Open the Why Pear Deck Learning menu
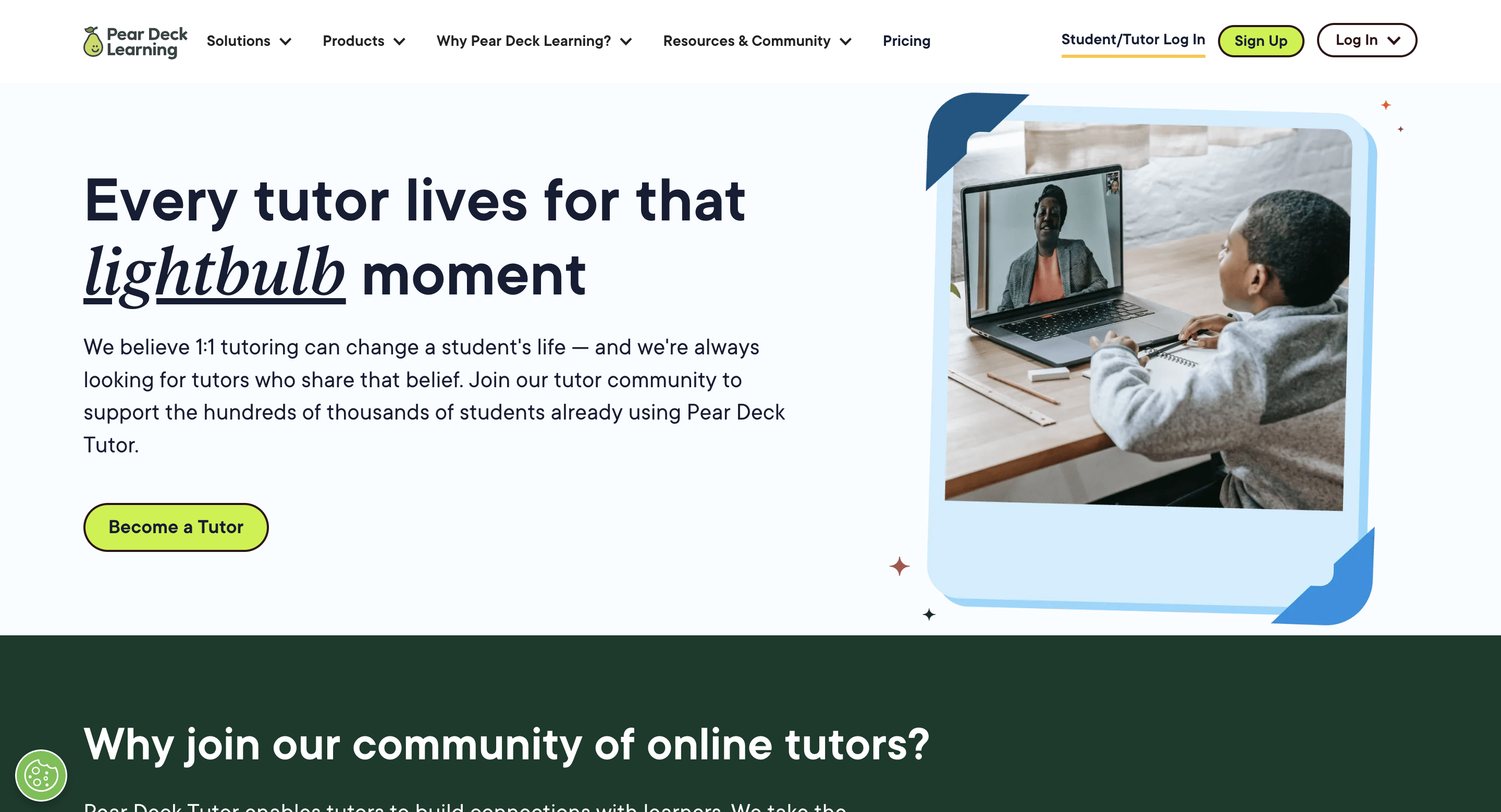This screenshot has height=812, width=1501. (534, 41)
